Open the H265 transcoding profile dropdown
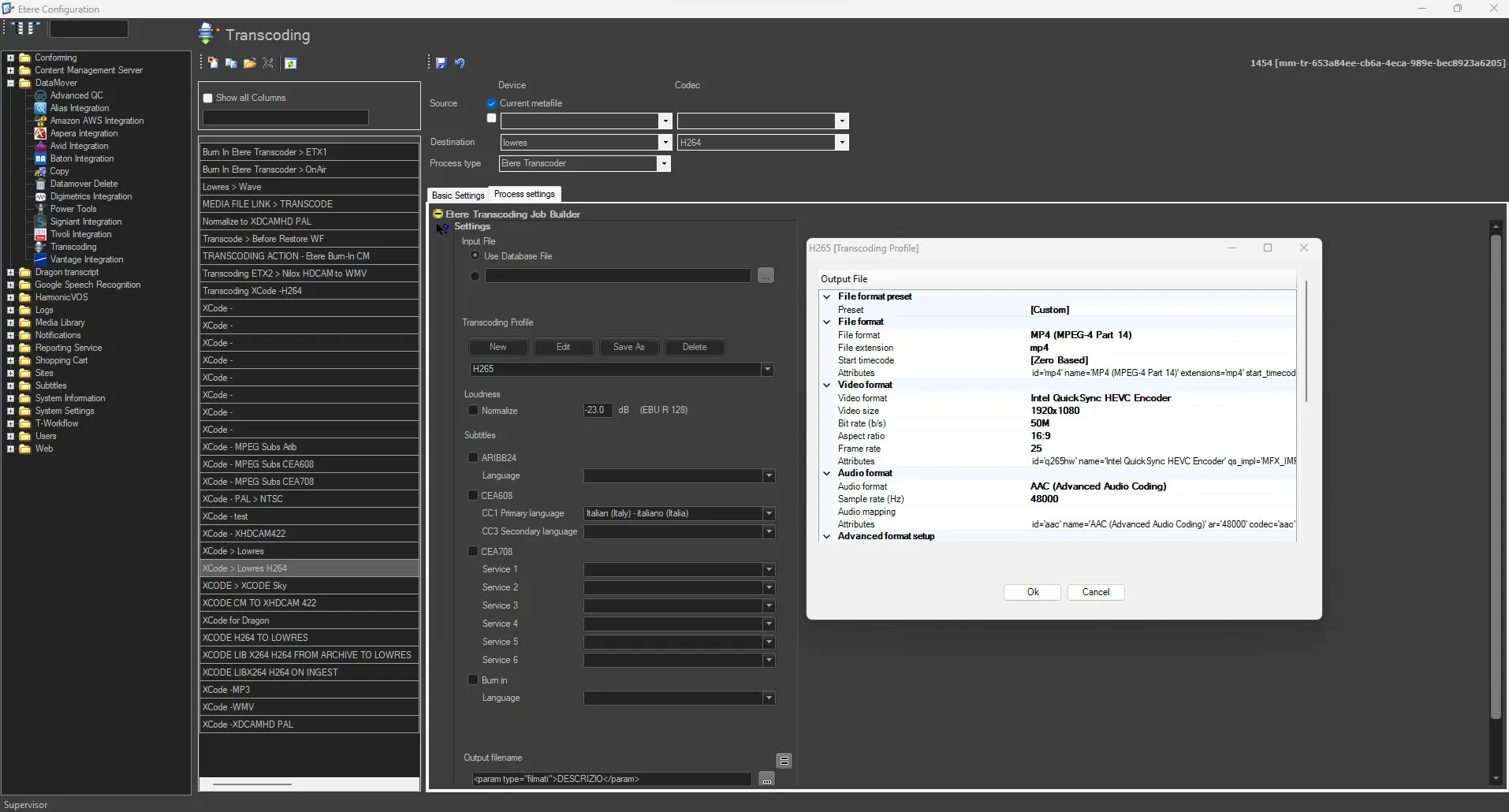 [766, 370]
